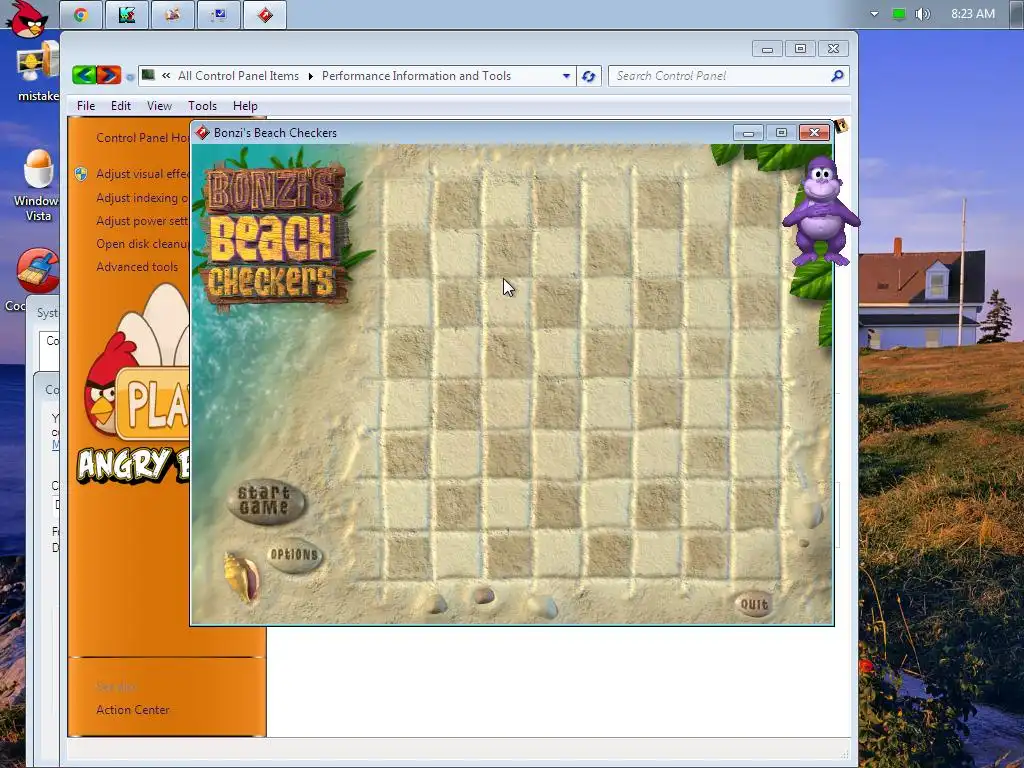The image size is (1024, 768).
Task: Open the address bar history dropdown
Action: point(566,76)
